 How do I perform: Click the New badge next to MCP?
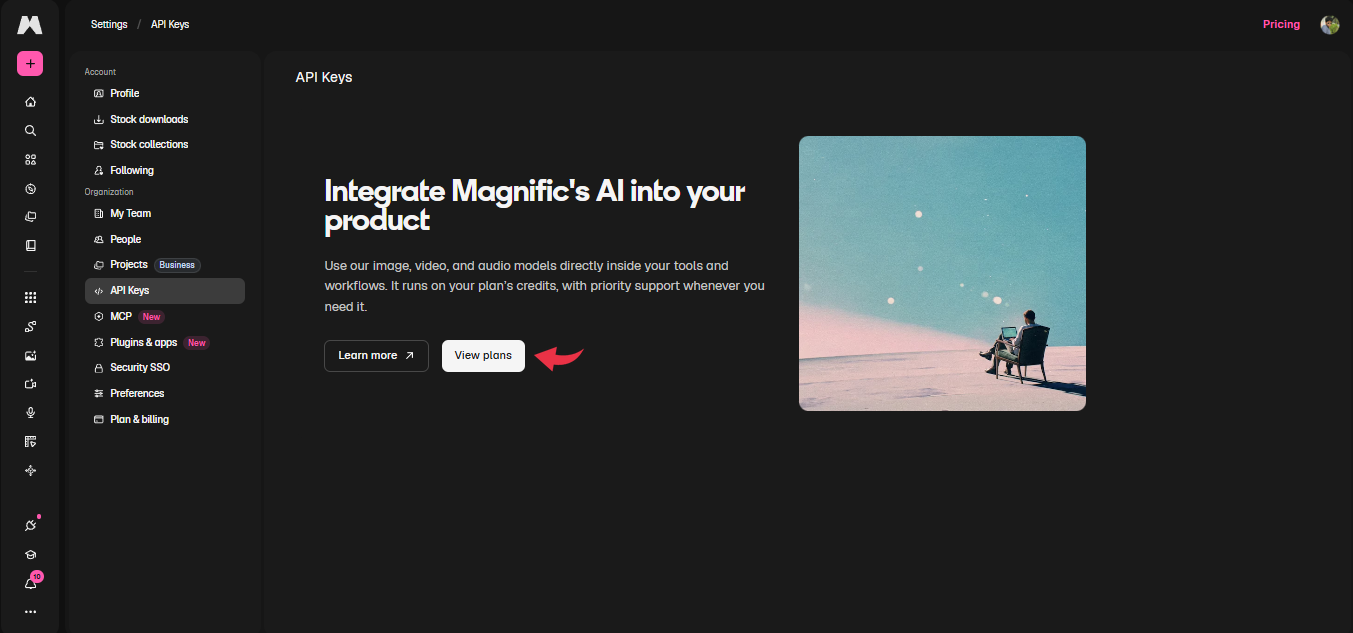[151, 316]
